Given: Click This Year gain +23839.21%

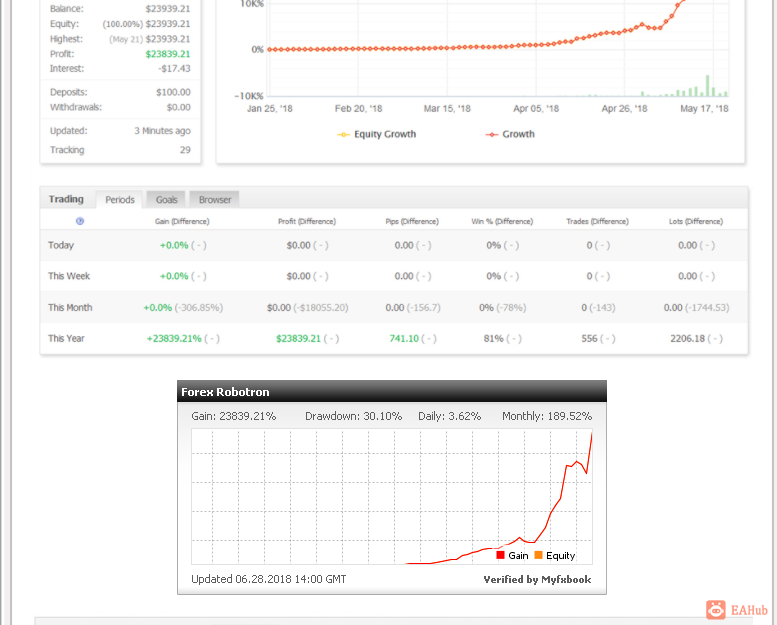Looking at the screenshot, I should [x=174, y=339].
